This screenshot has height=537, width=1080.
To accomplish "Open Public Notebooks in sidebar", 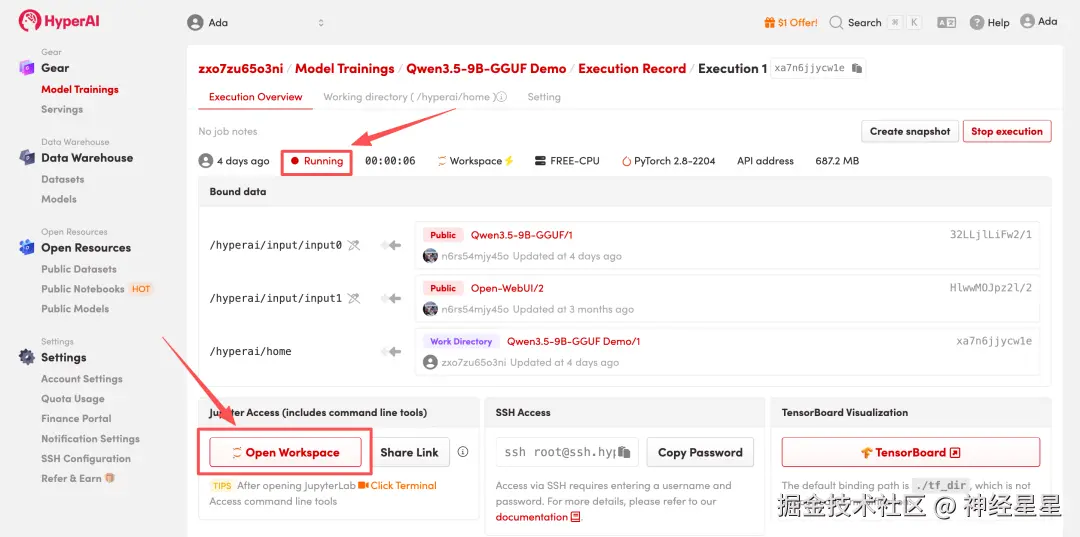I will (x=83, y=289).
